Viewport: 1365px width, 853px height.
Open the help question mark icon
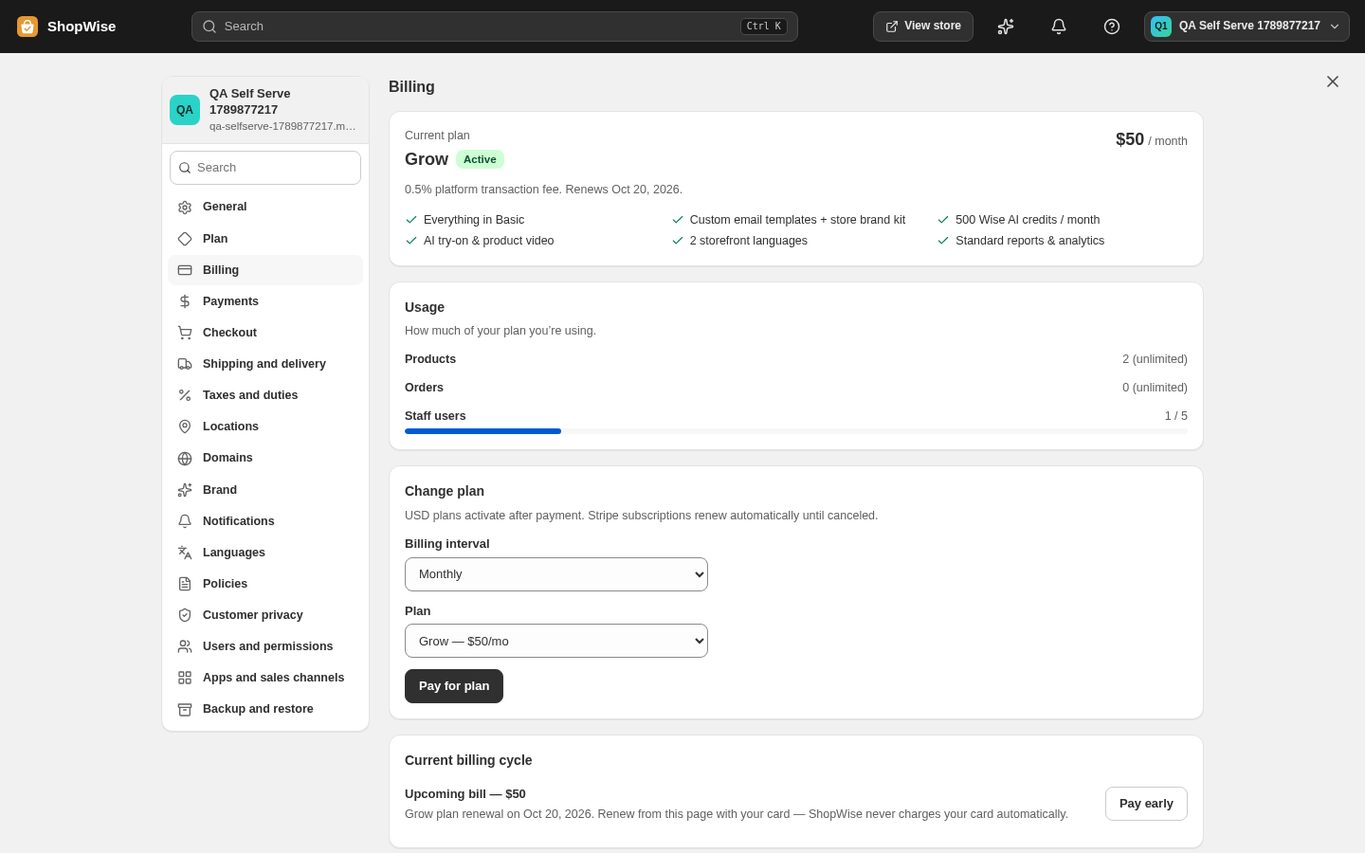click(x=1112, y=26)
